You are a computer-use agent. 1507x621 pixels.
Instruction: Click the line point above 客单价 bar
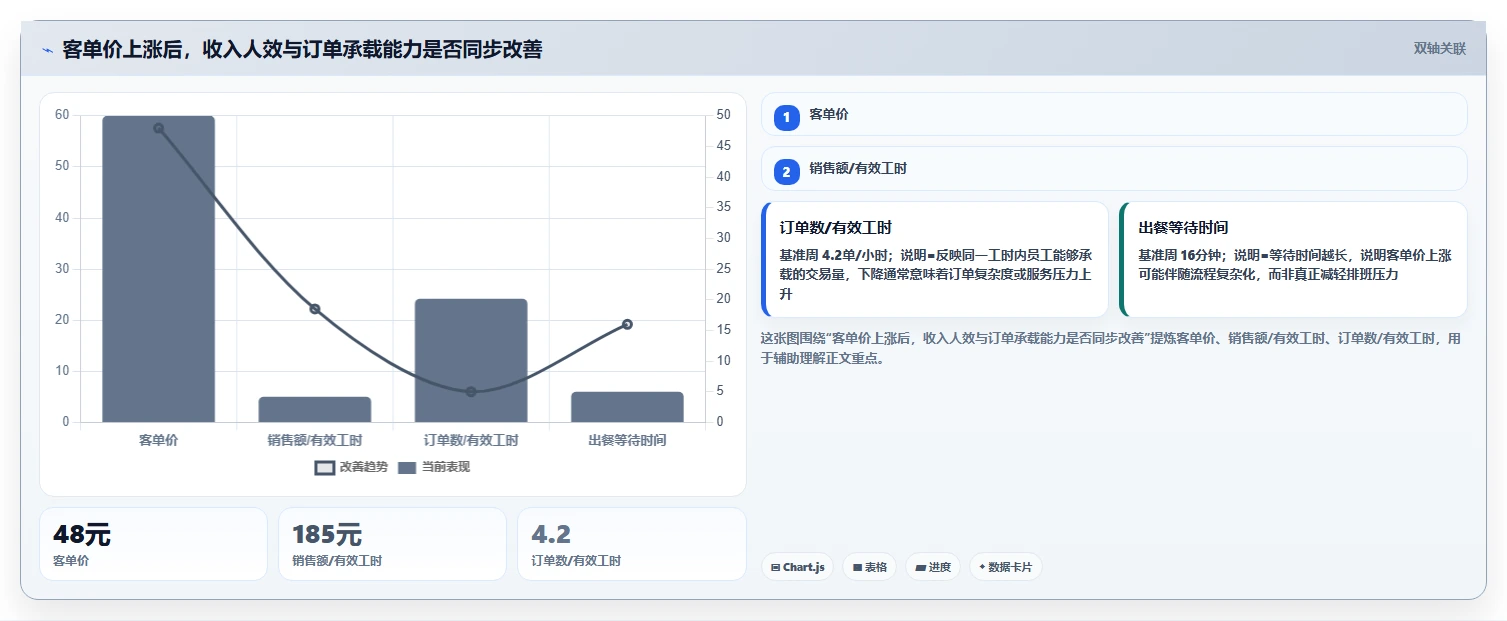(x=158, y=128)
